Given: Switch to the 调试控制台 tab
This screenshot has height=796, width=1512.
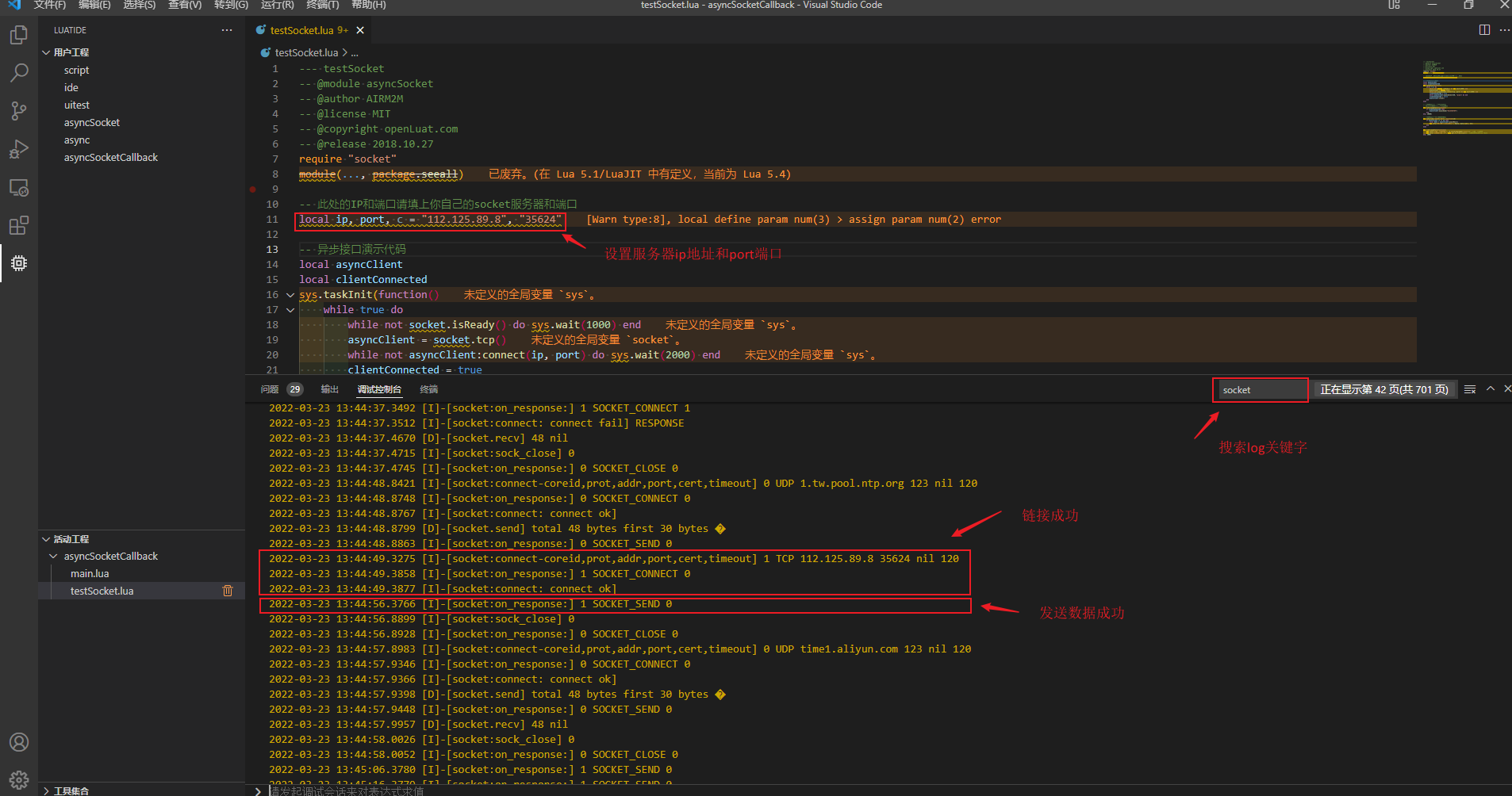Looking at the screenshot, I should click(x=379, y=389).
